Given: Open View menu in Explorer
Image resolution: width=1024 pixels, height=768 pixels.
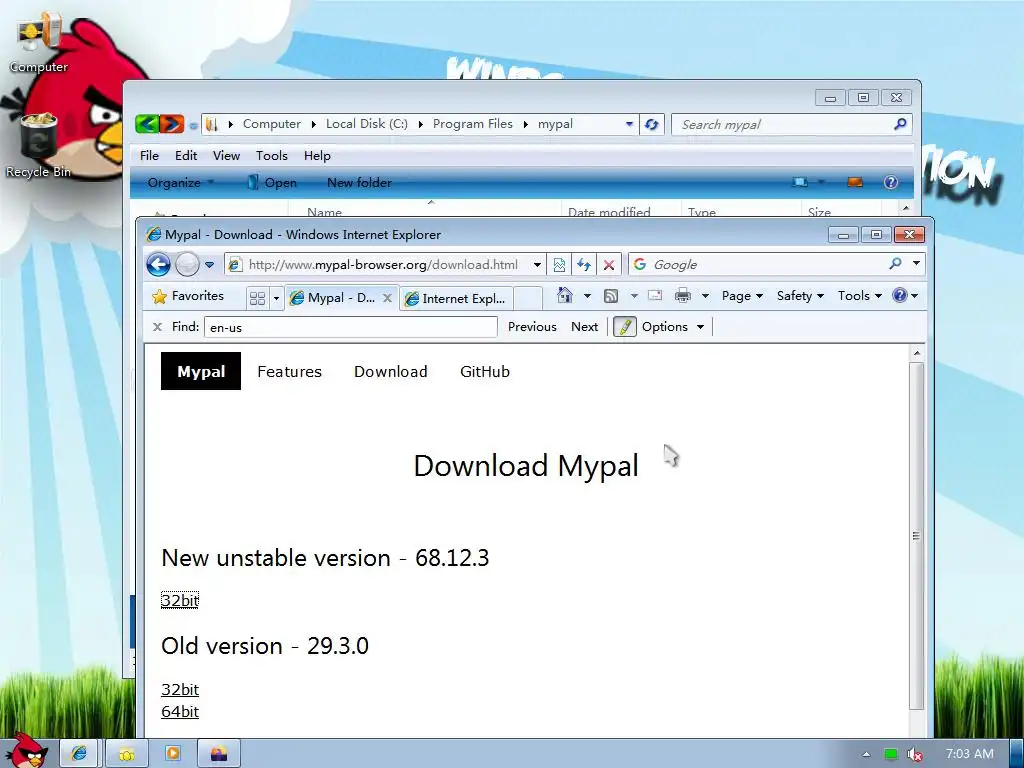Looking at the screenshot, I should pyautogui.click(x=226, y=155).
